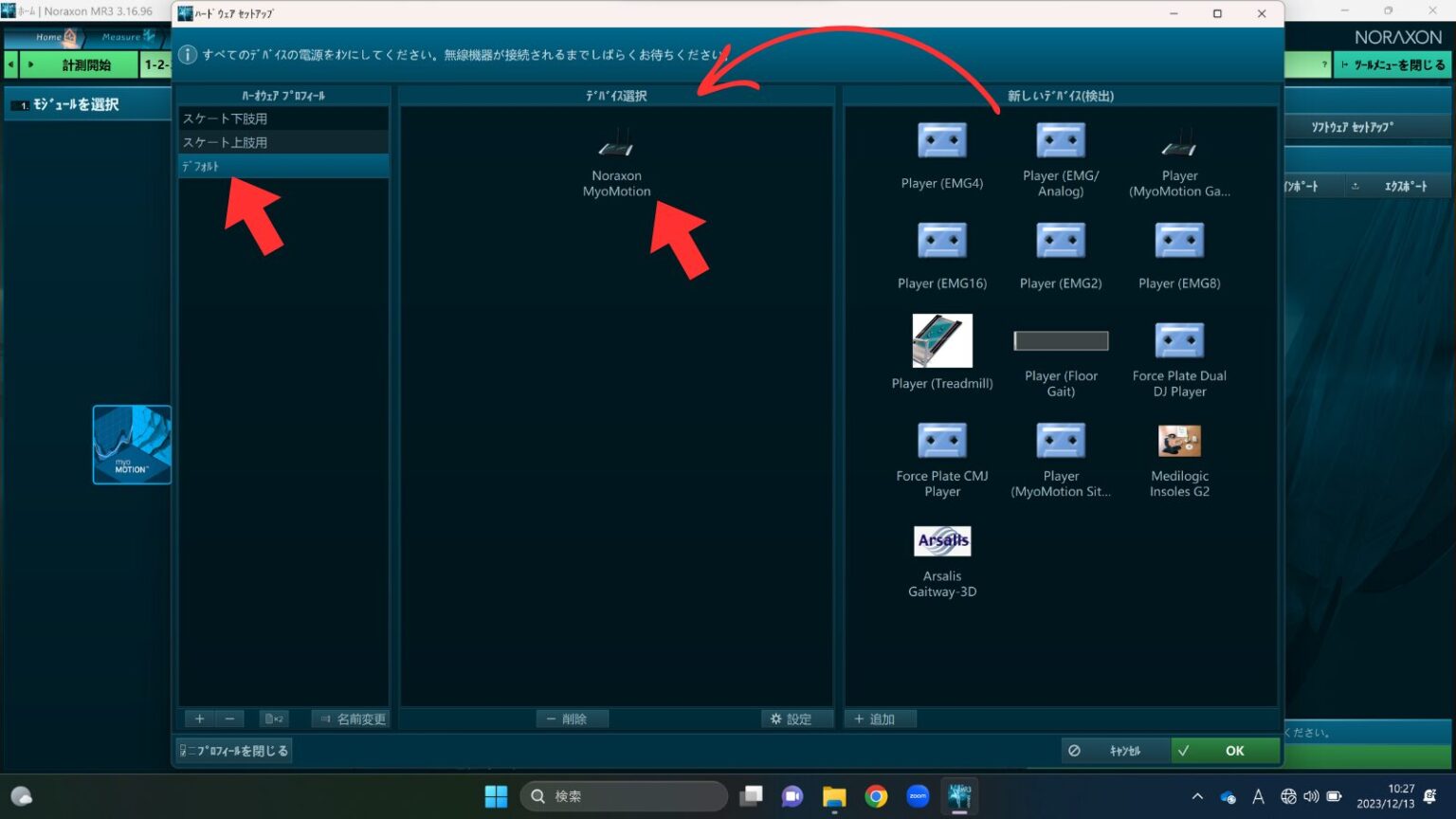Click the myoMOTION module icon in left panel
The width and height of the screenshot is (1456, 819).
point(132,444)
